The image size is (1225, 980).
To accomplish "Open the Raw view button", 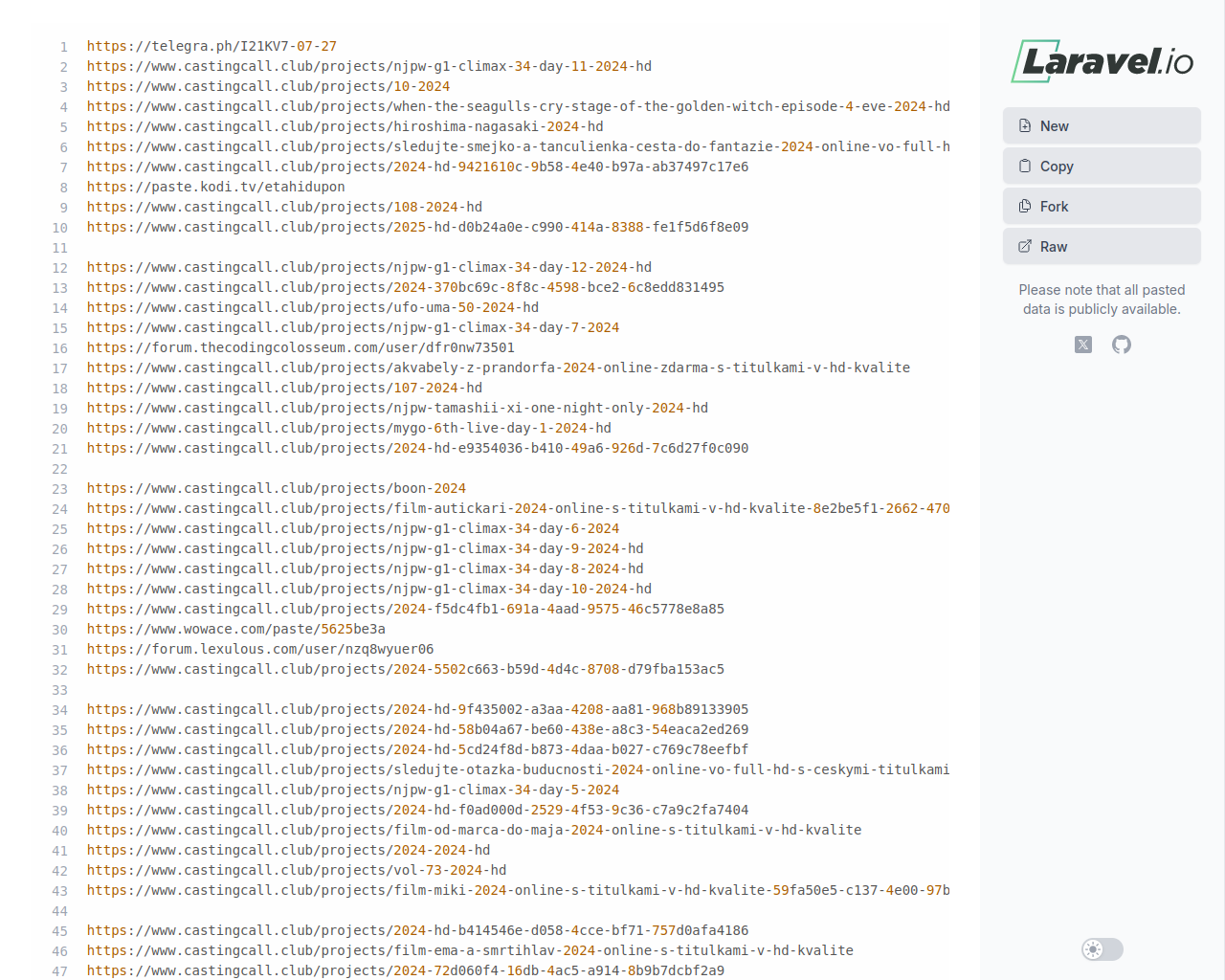I will coord(1102,246).
